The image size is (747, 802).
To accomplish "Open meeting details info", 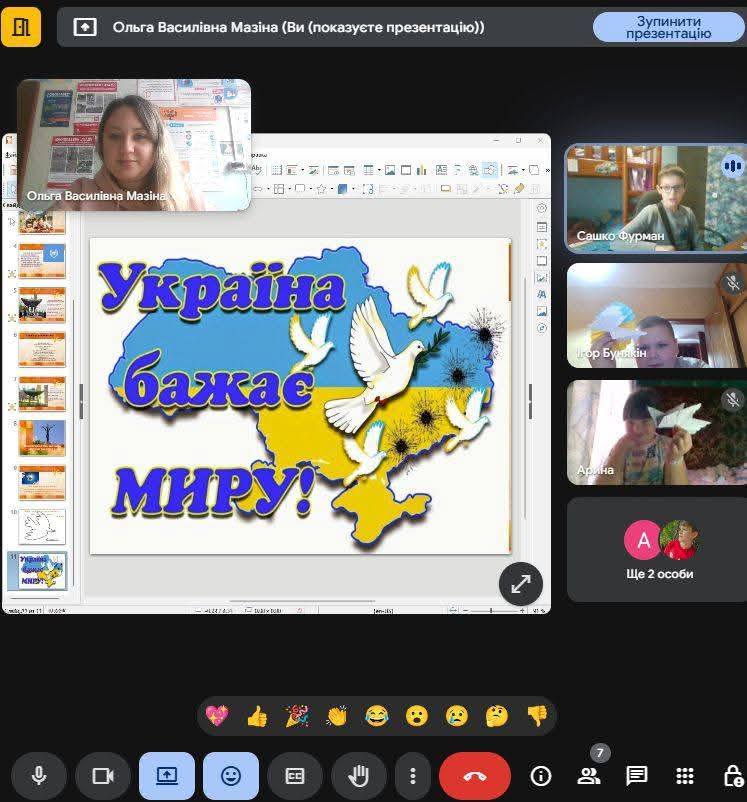I will [541, 776].
